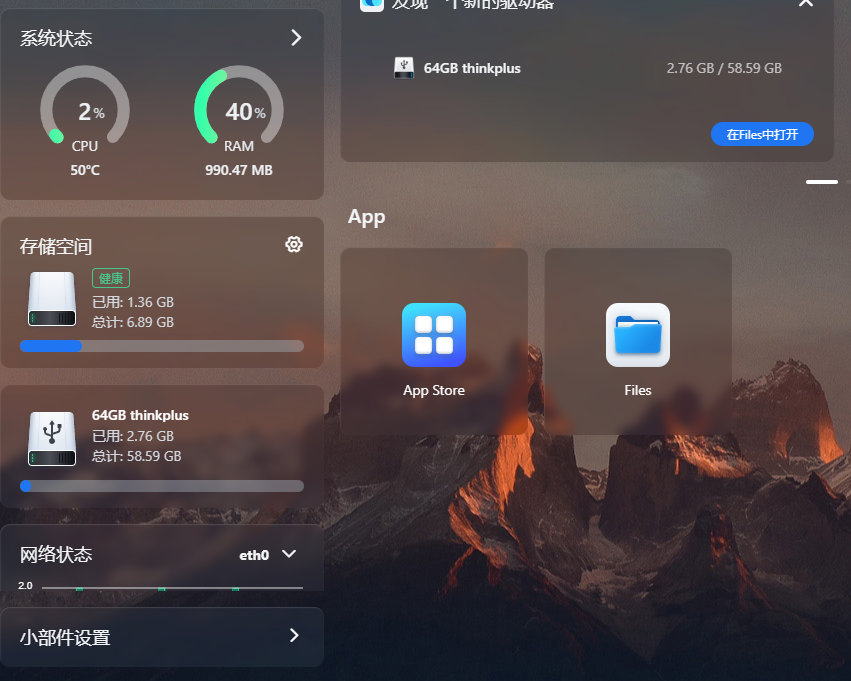The image size is (851, 681).
Task: Click the 64GB thinkplus name in notification
Action: tap(472, 68)
